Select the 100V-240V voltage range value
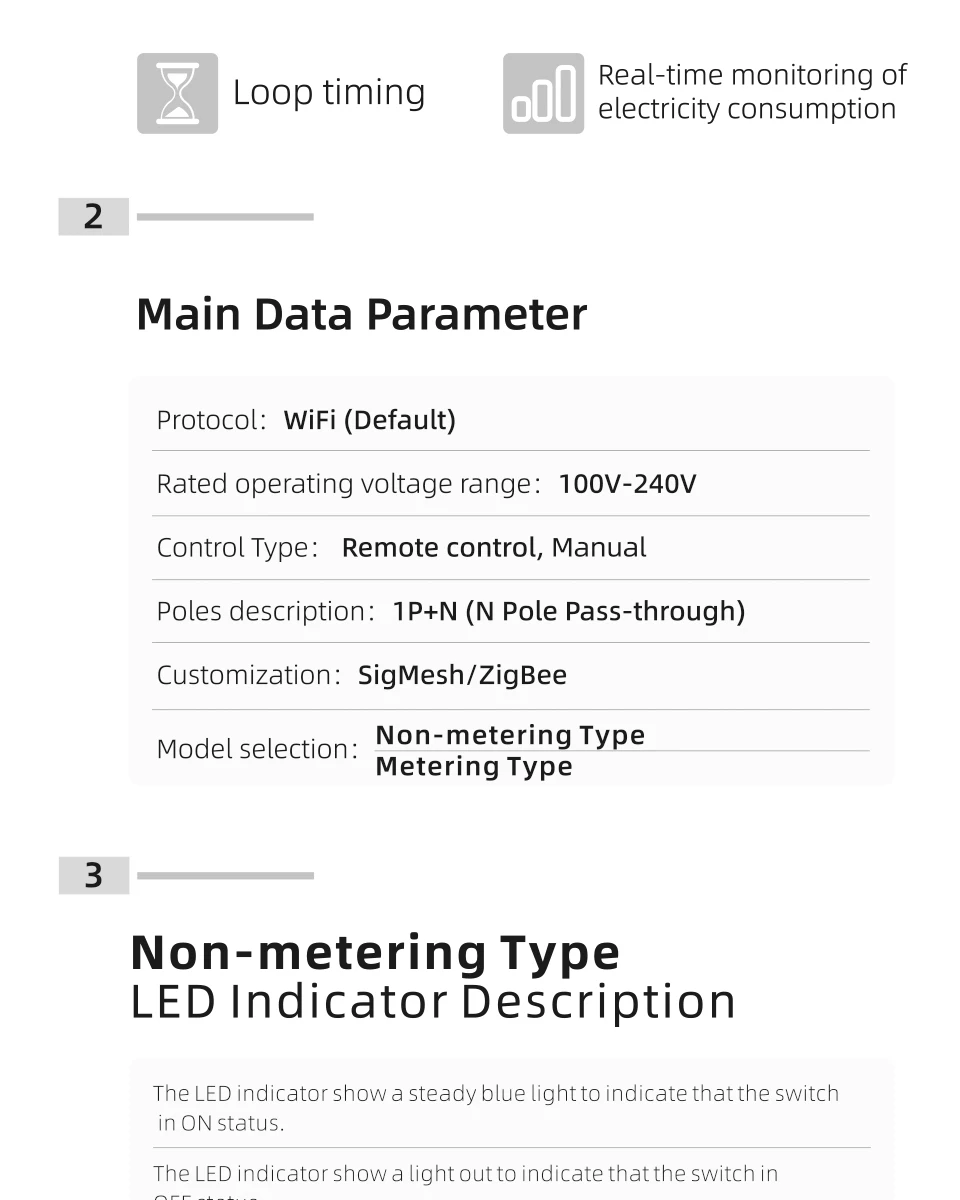 tap(627, 484)
